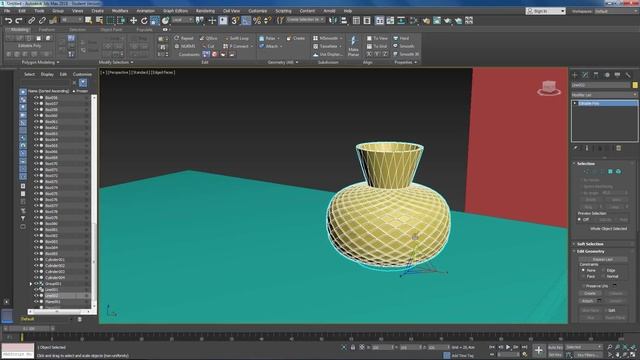Activate the Select and Move tool
The height and width of the screenshot is (360, 640).
133,20
